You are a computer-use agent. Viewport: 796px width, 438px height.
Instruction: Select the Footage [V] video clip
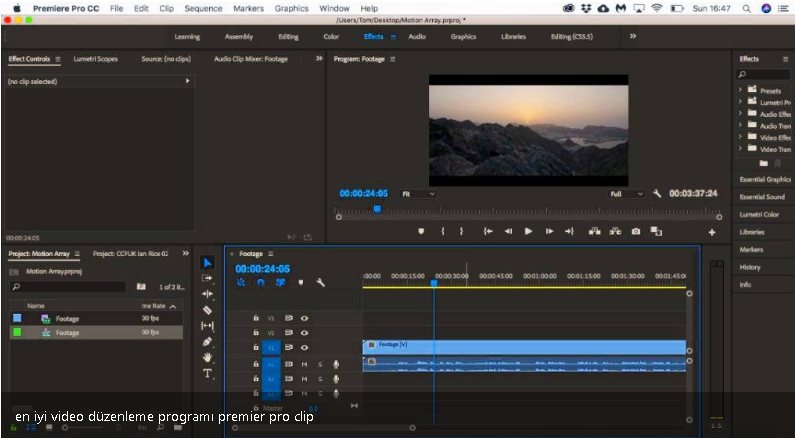[x=524, y=347]
